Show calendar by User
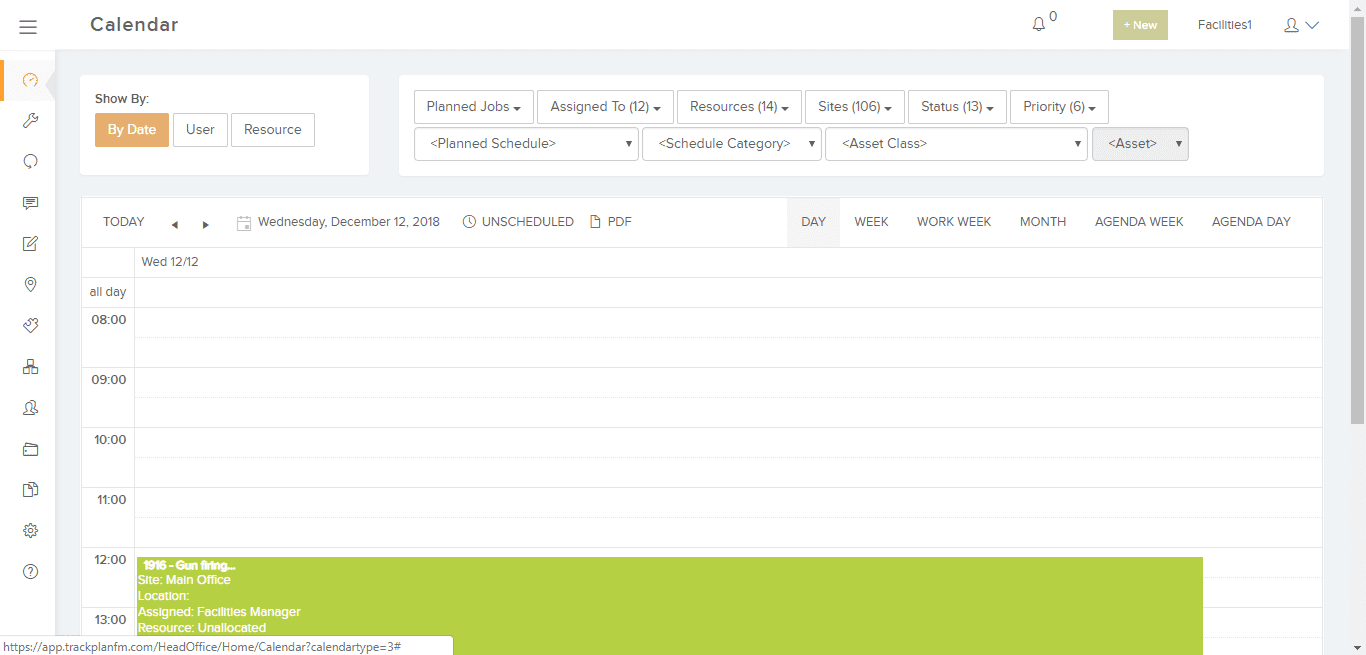Viewport: 1366px width, 655px height. pyautogui.click(x=200, y=130)
